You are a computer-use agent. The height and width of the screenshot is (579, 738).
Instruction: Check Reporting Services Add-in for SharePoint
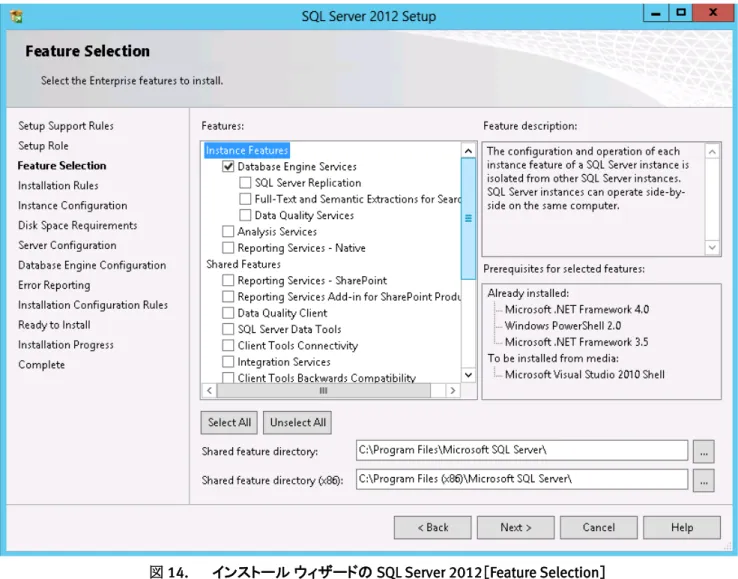click(228, 297)
